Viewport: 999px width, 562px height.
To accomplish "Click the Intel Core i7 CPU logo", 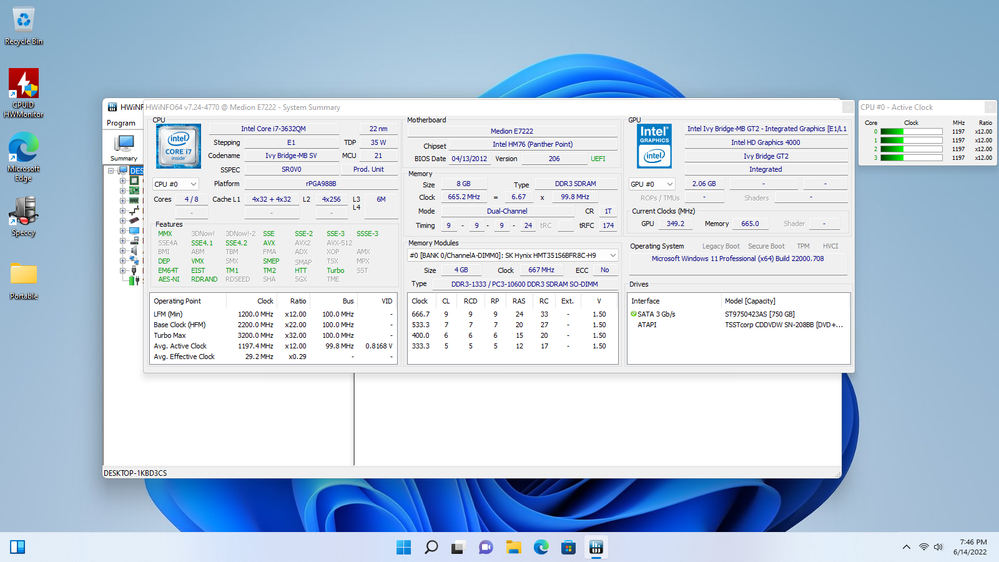I will pyautogui.click(x=178, y=146).
